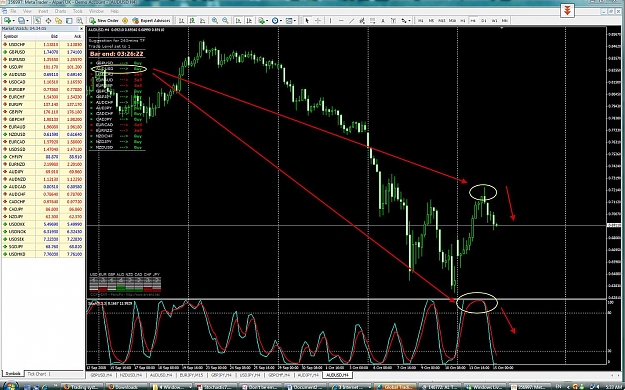The width and height of the screenshot is (625, 390).
Task: Select the Cursor arrow tool
Action: point(307,20)
